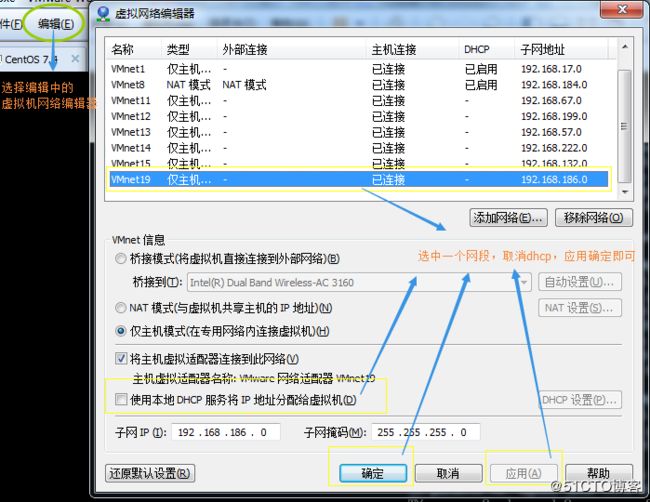Expand the 桥接到 adapter dropdown
Image resolution: width=650 pixels, height=502 pixels.
[x=524, y=283]
